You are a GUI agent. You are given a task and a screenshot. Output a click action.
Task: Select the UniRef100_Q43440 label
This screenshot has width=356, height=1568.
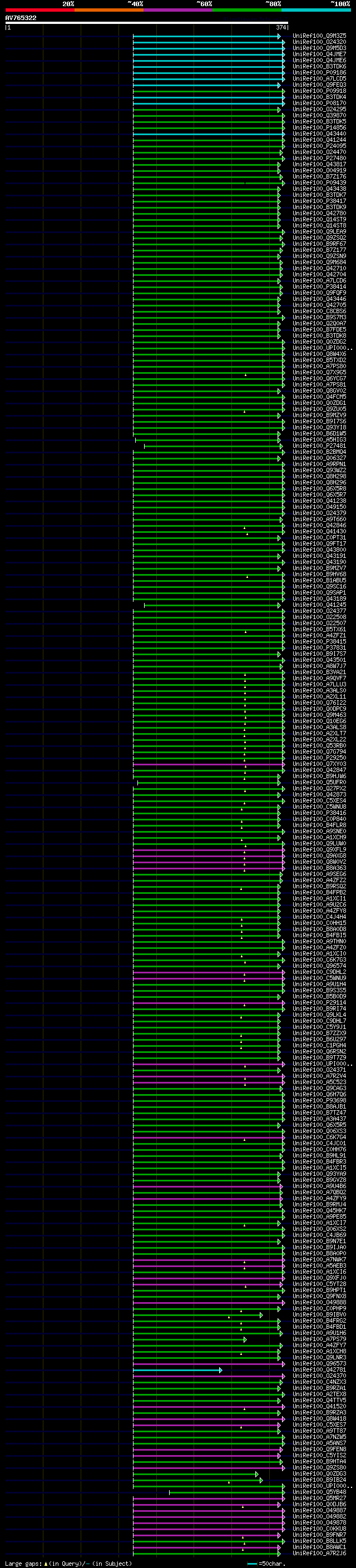coord(319,133)
